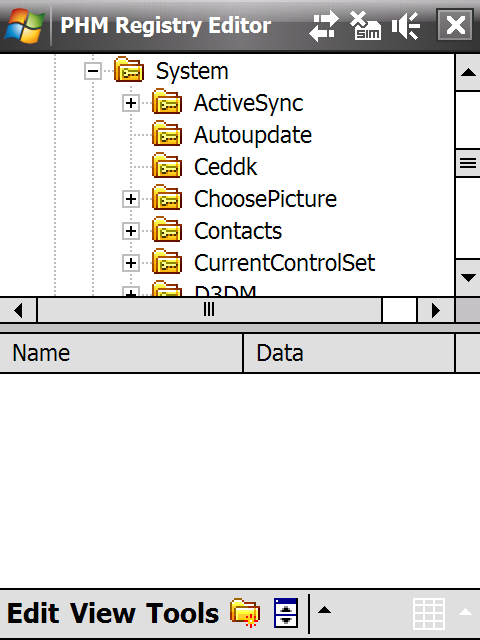Tap the connectivity arrows status icon
The image size is (480, 640).
tap(324, 26)
